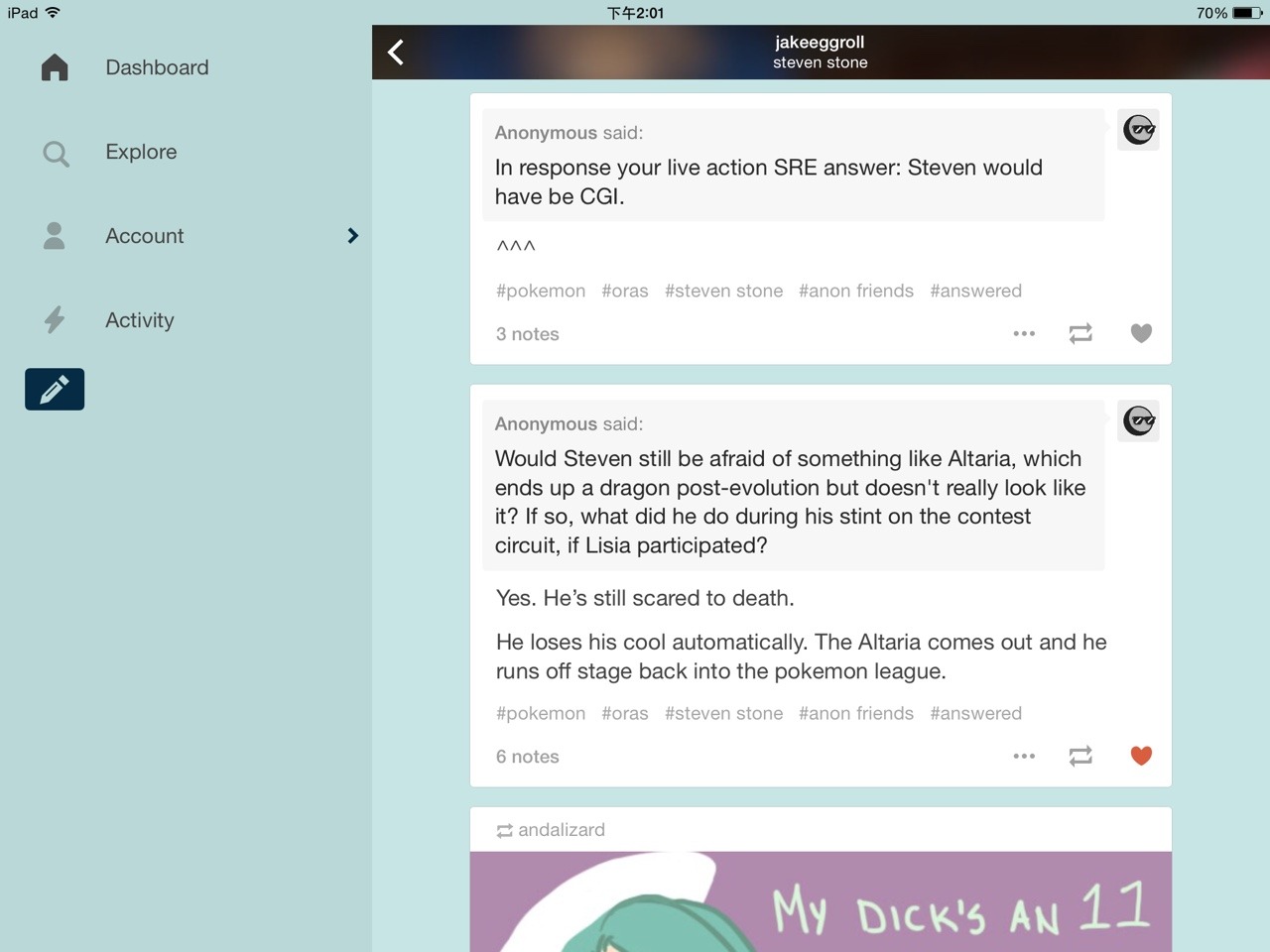Click the Dashboard home icon

click(x=55, y=67)
